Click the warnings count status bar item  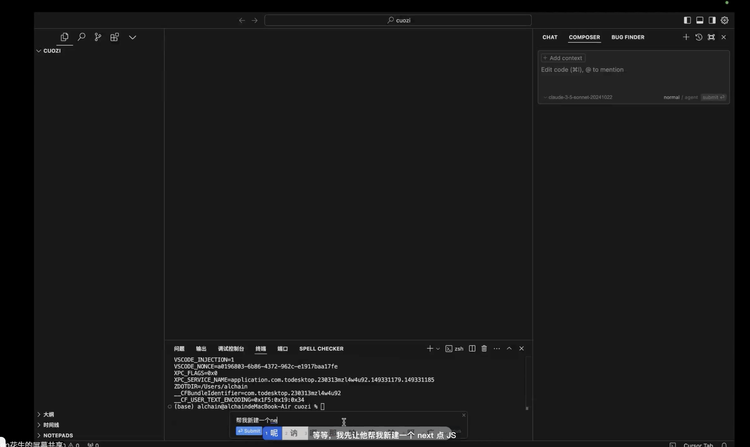click(x=74, y=445)
